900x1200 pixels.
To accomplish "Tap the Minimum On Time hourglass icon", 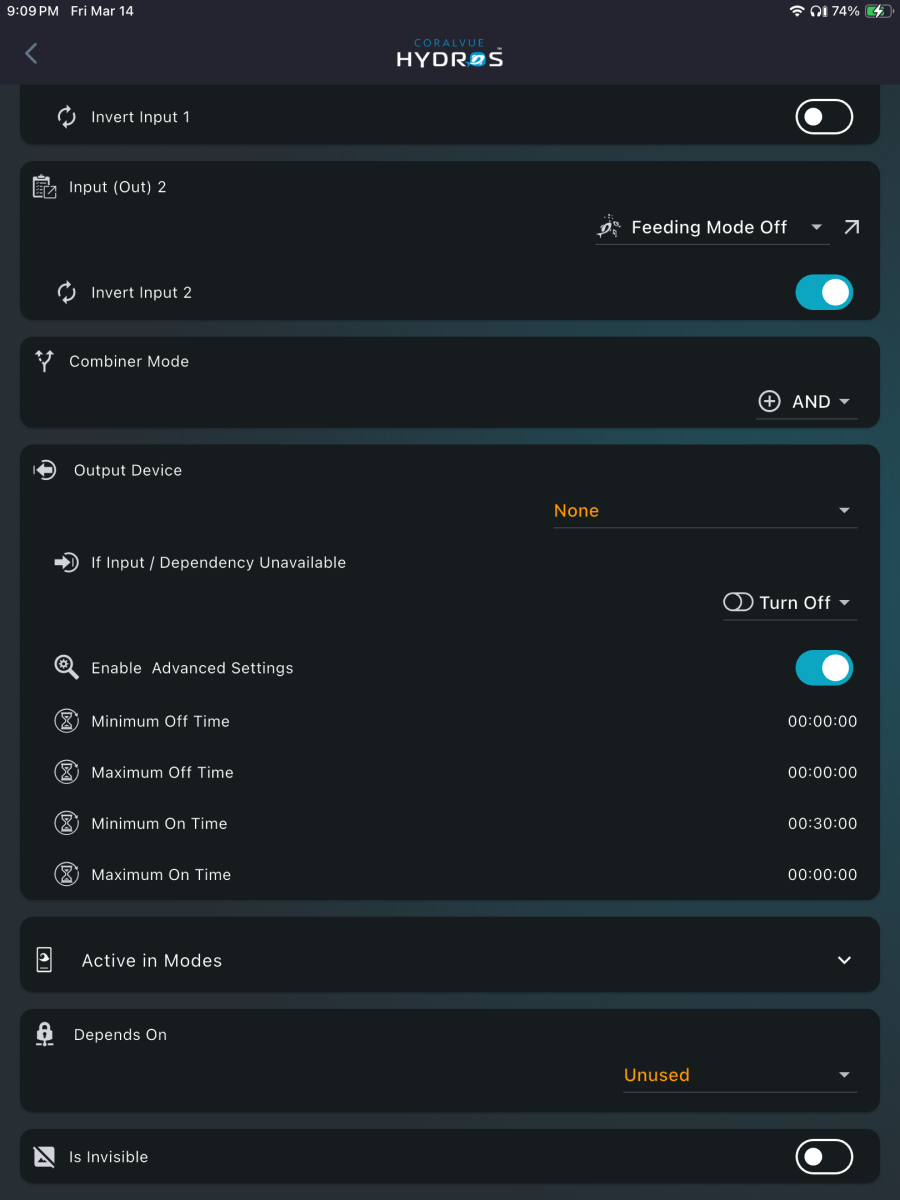I will [x=66, y=823].
